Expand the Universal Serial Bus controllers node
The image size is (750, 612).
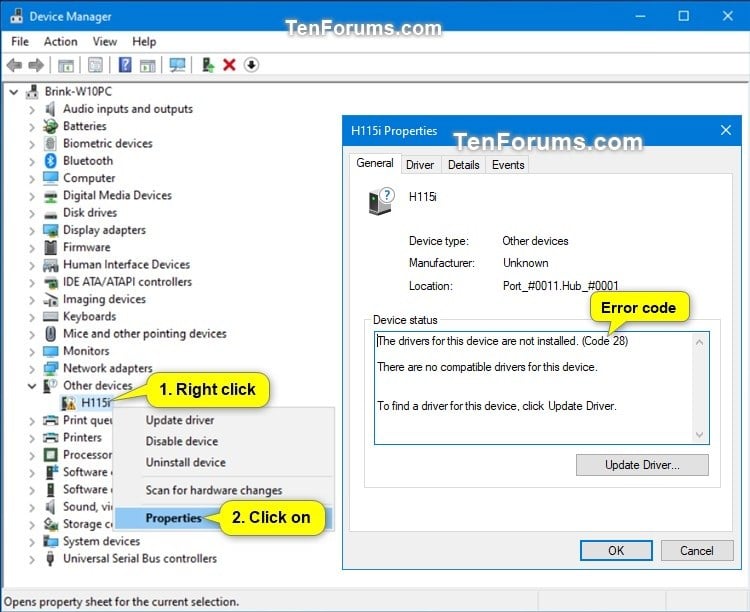[x=32, y=559]
